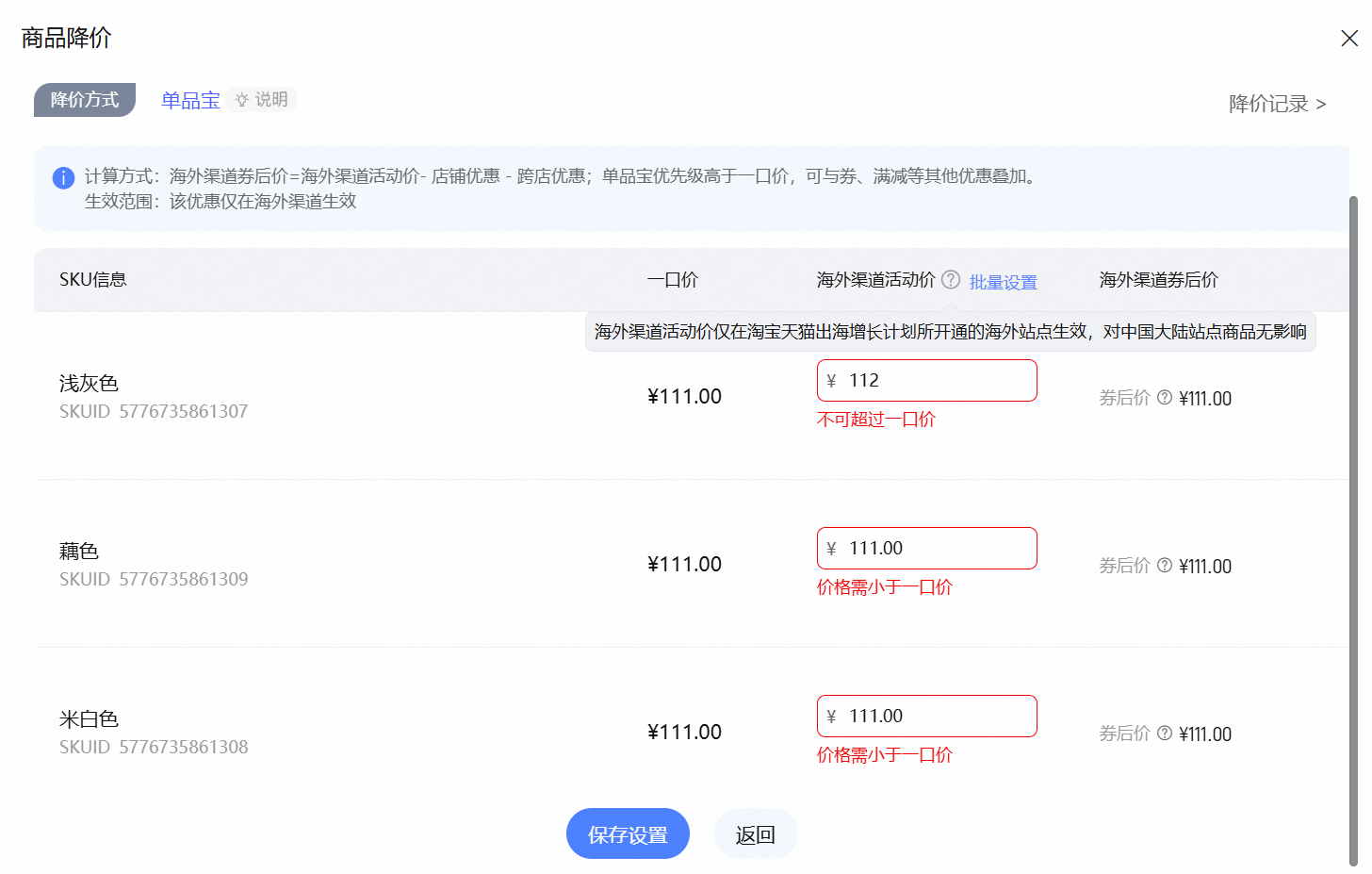This screenshot has width=1372, height=874.
Task: Focus the 米白色 activity price input
Action: (x=937, y=717)
